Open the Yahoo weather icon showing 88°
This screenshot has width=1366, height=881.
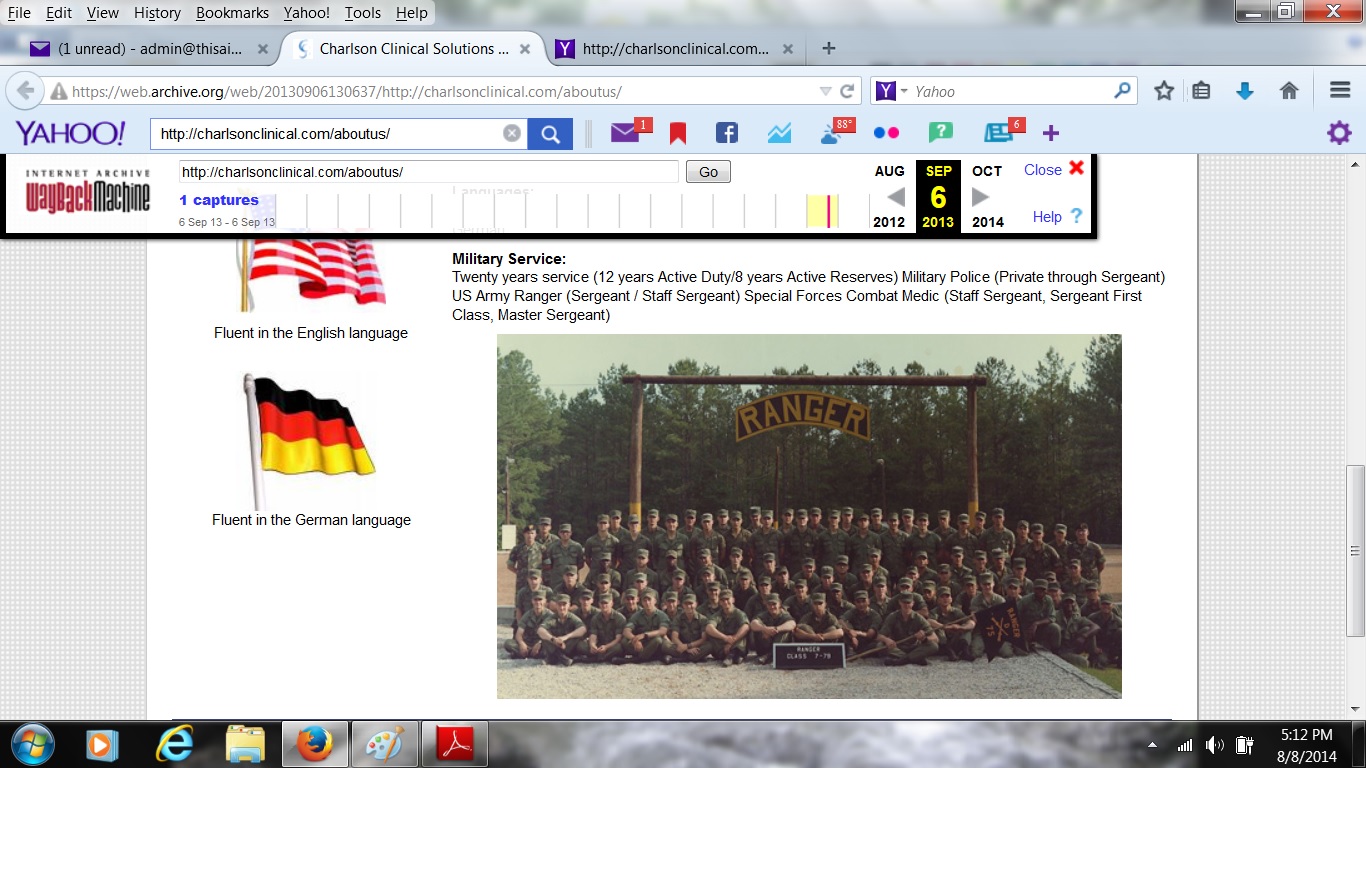(x=833, y=133)
